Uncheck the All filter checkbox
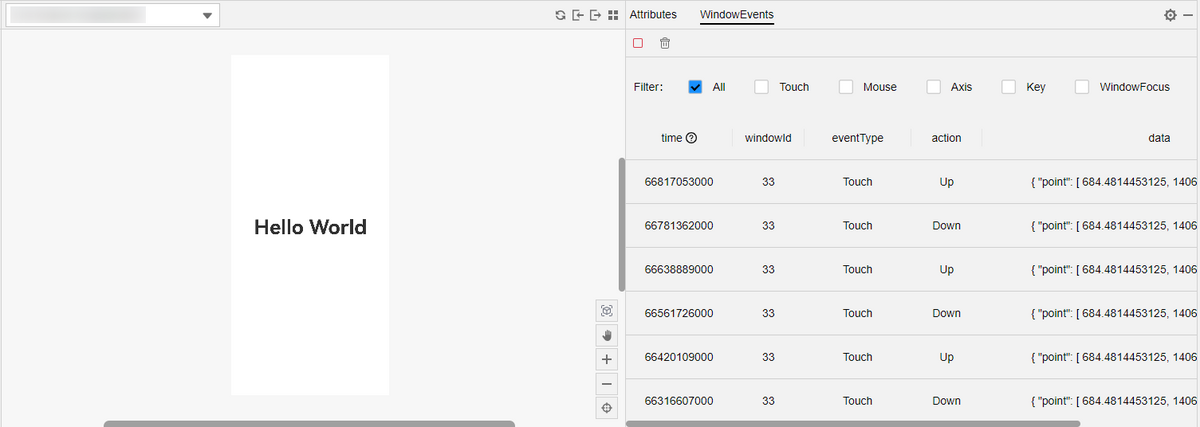This screenshot has height=427, width=1200. pyautogui.click(x=696, y=87)
